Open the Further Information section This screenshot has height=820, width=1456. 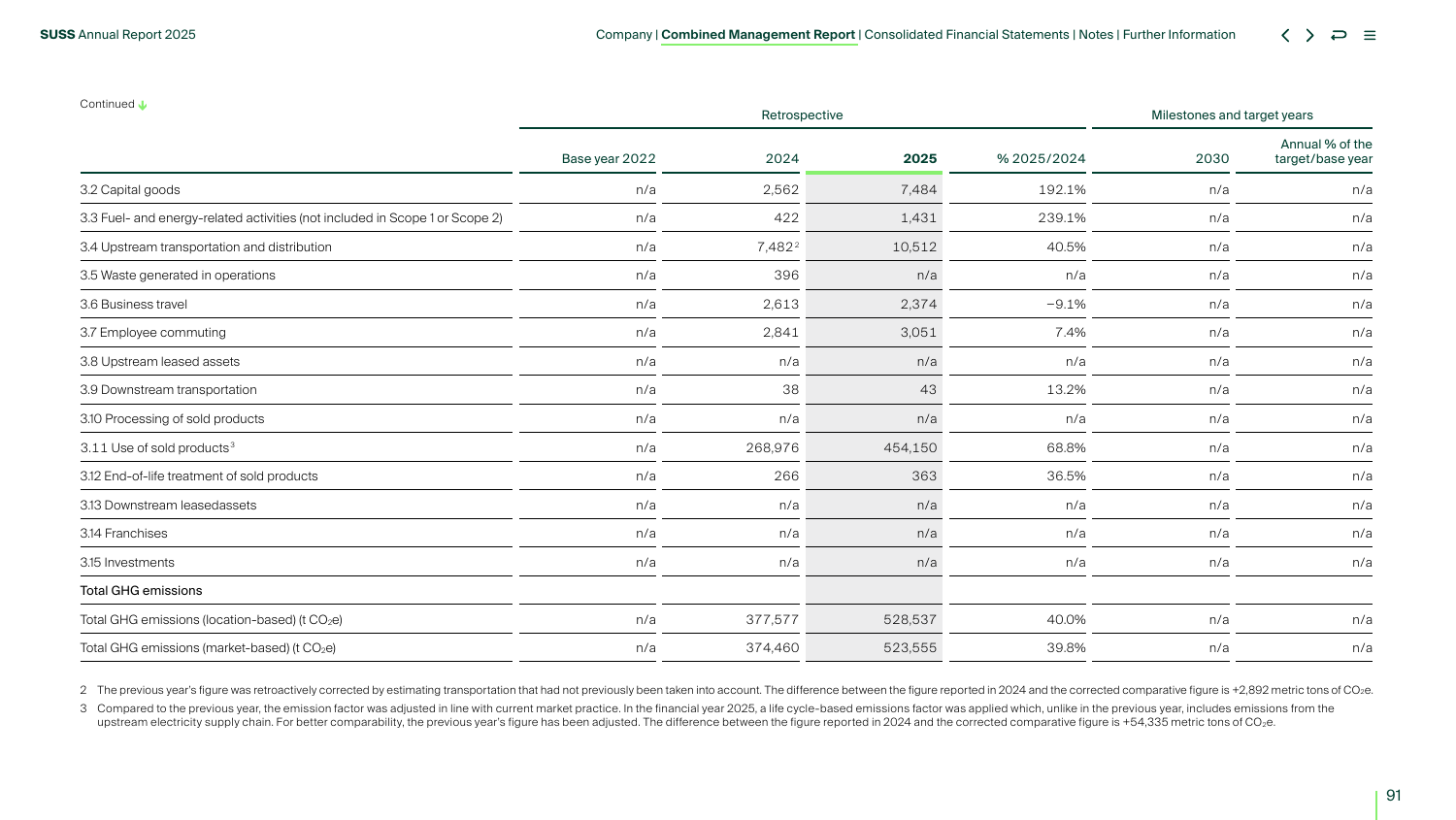click(x=1179, y=35)
